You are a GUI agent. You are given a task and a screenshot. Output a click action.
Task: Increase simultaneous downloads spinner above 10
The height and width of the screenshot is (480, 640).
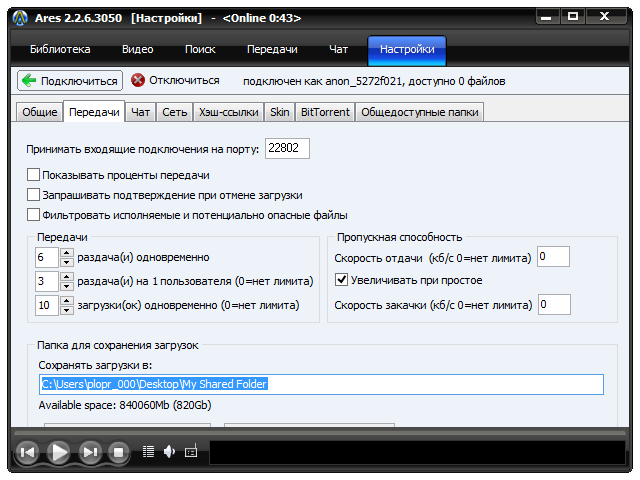click(67, 301)
